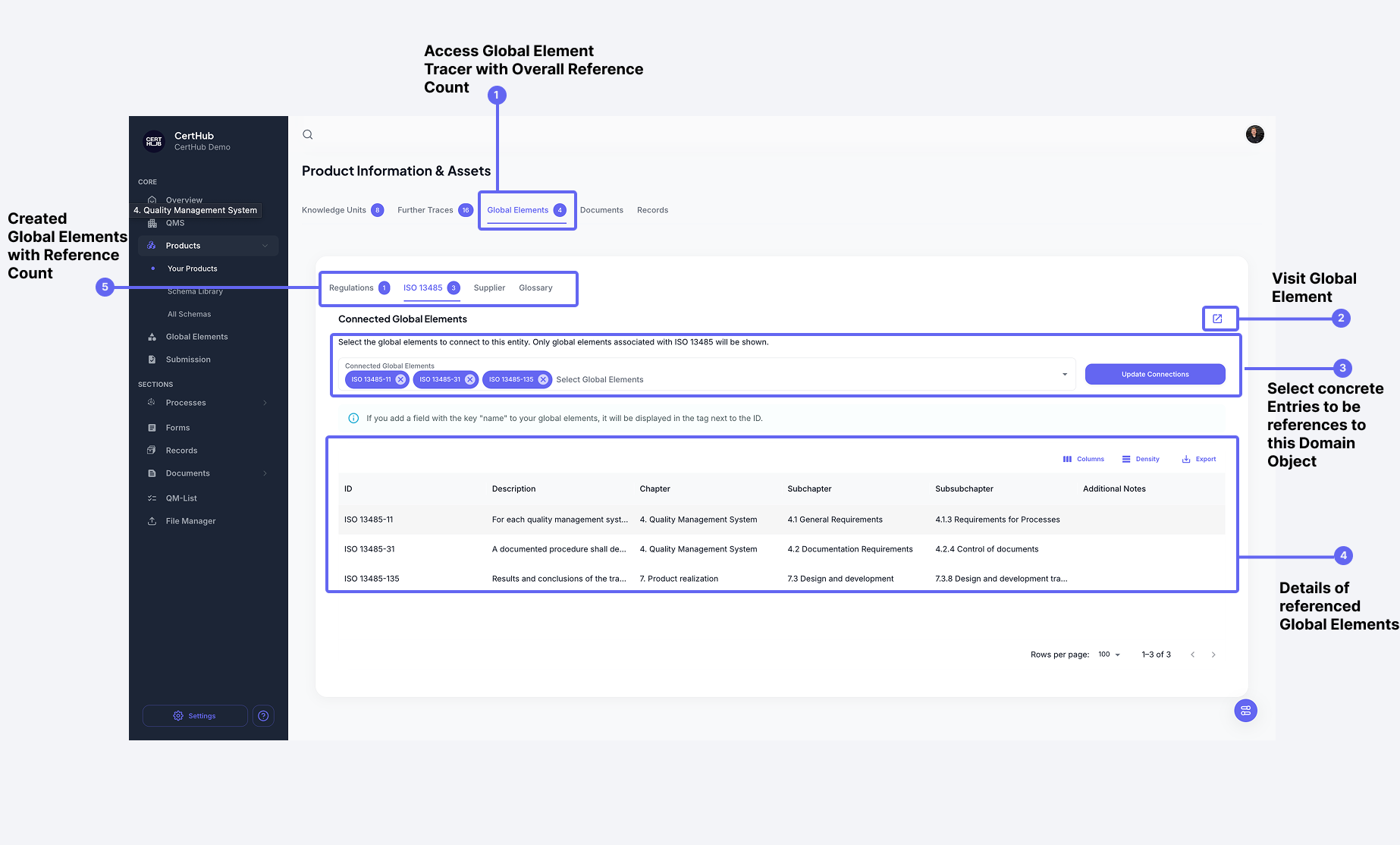Open the user profile avatar
Image resolution: width=1400 pixels, height=845 pixels.
click(x=1254, y=135)
